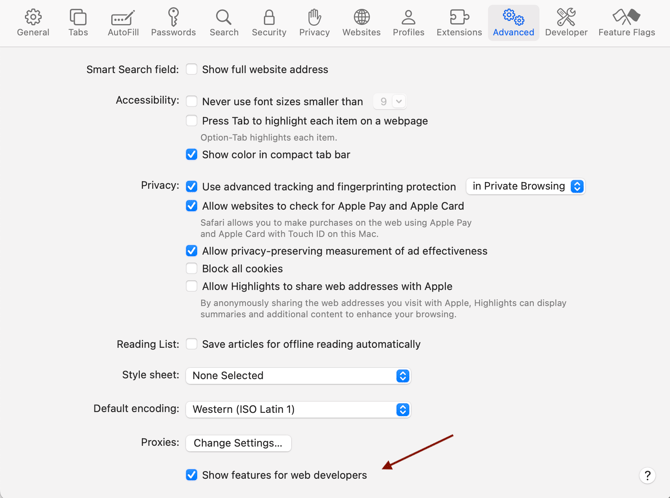Open the Passwords key icon

tap(173, 23)
